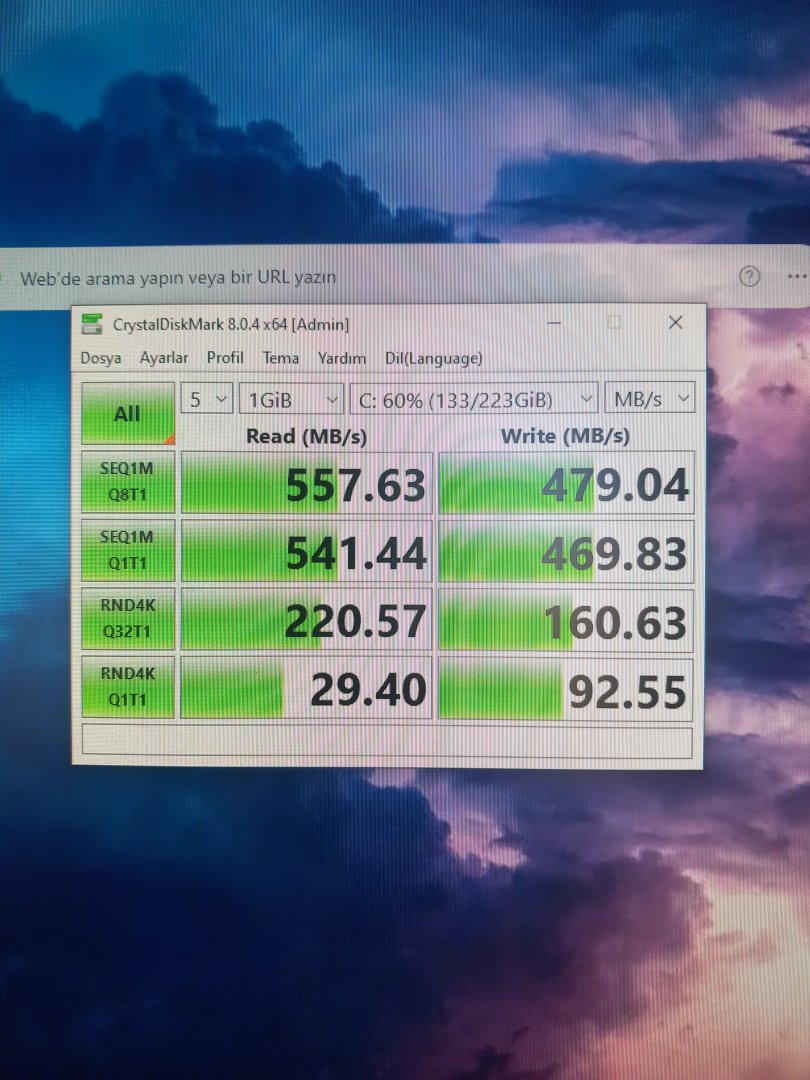Expand the 1GiB test size dropdown
The image size is (810, 1080).
(291, 399)
